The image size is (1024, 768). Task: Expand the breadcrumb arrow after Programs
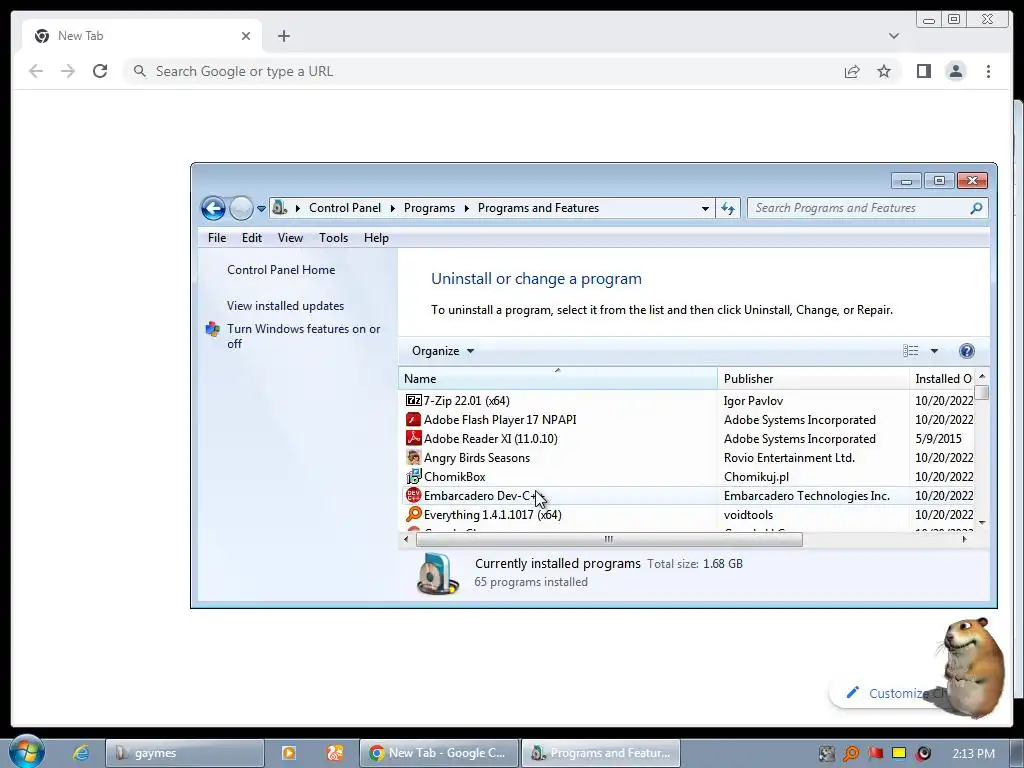point(466,208)
